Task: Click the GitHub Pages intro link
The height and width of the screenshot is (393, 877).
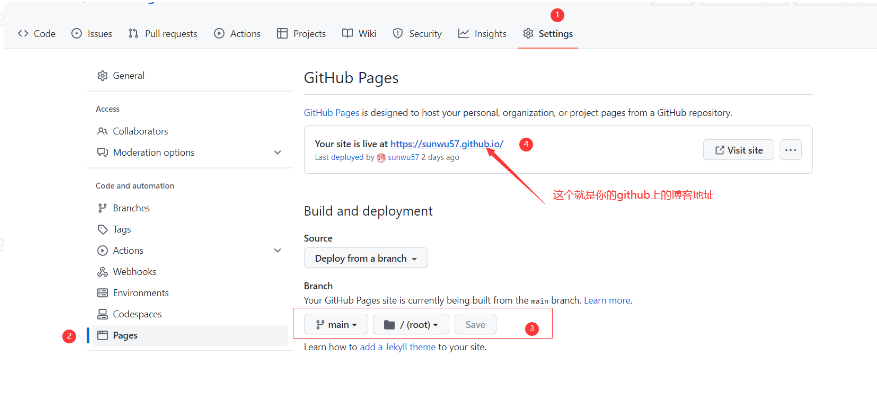Action: coord(332,113)
